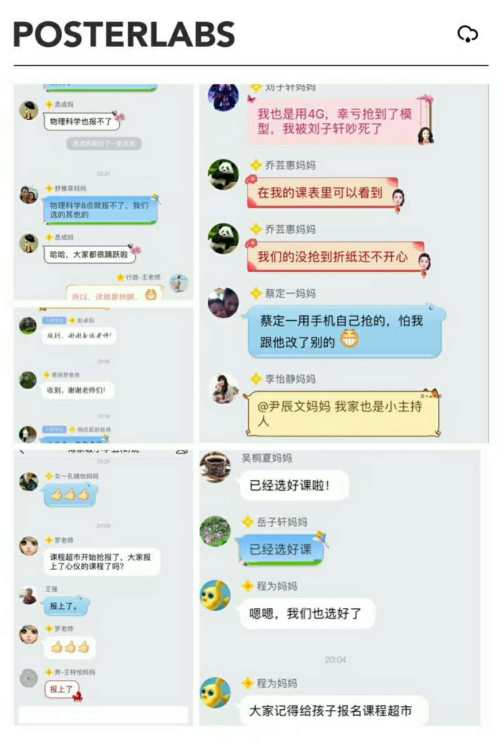Click the avatar of 李怡静妈妈
Viewport: 500px width, 742px height.
223,389
